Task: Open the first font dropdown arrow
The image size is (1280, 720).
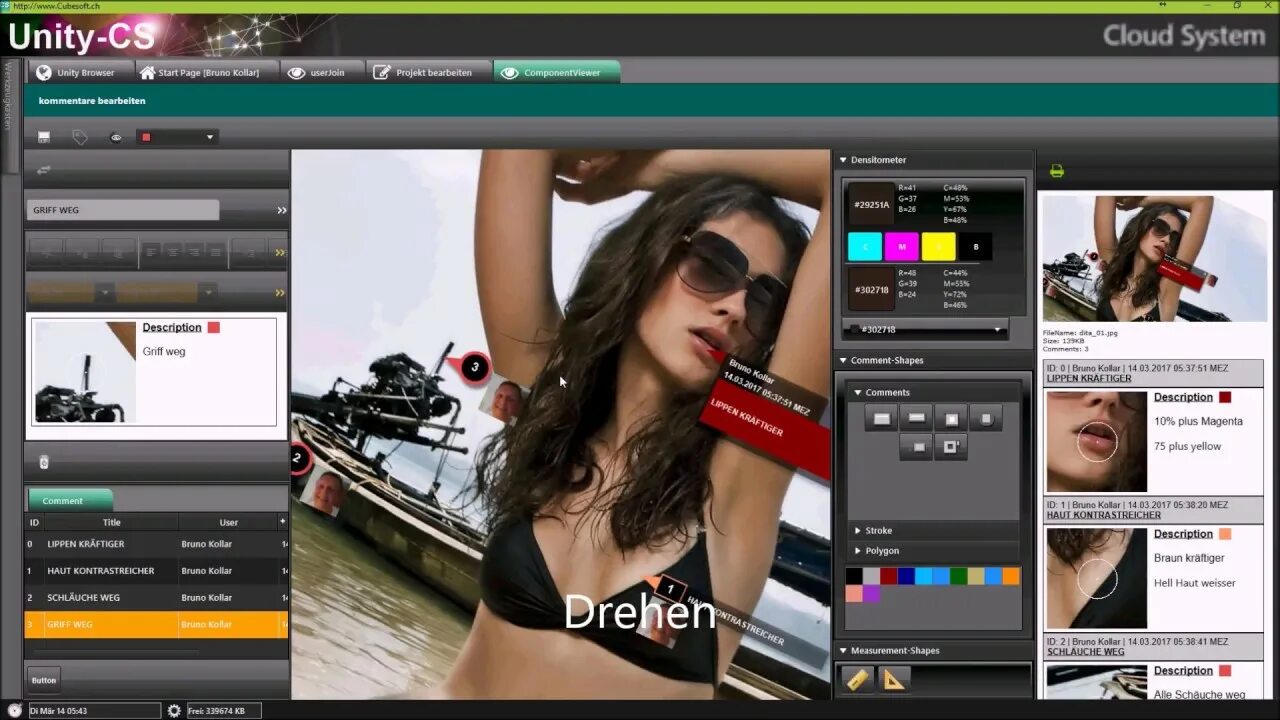Action: pos(105,292)
